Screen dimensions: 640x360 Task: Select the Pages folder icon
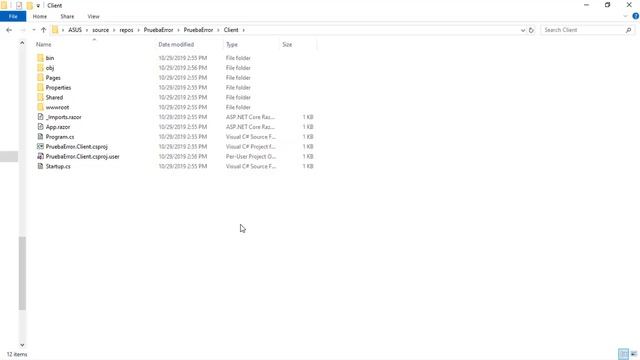point(40,78)
